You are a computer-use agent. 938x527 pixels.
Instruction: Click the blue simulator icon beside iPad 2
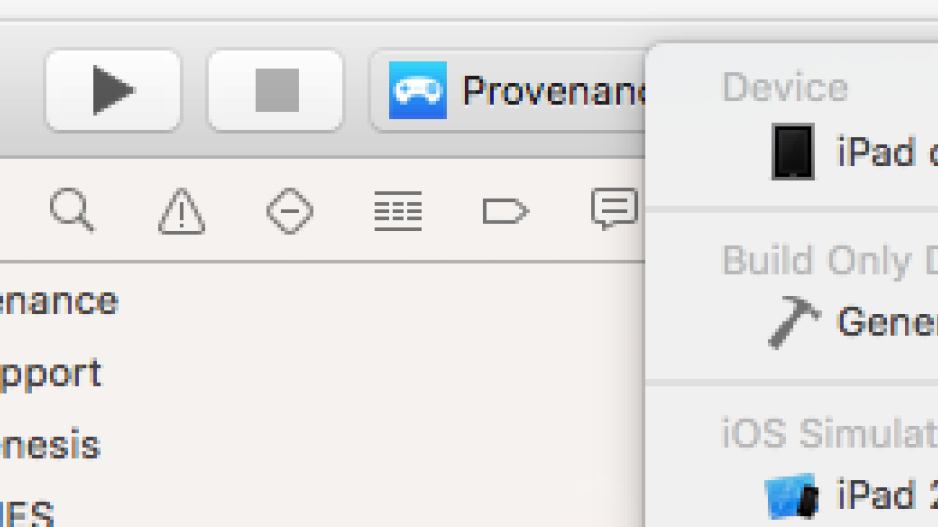tap(791, 496)
